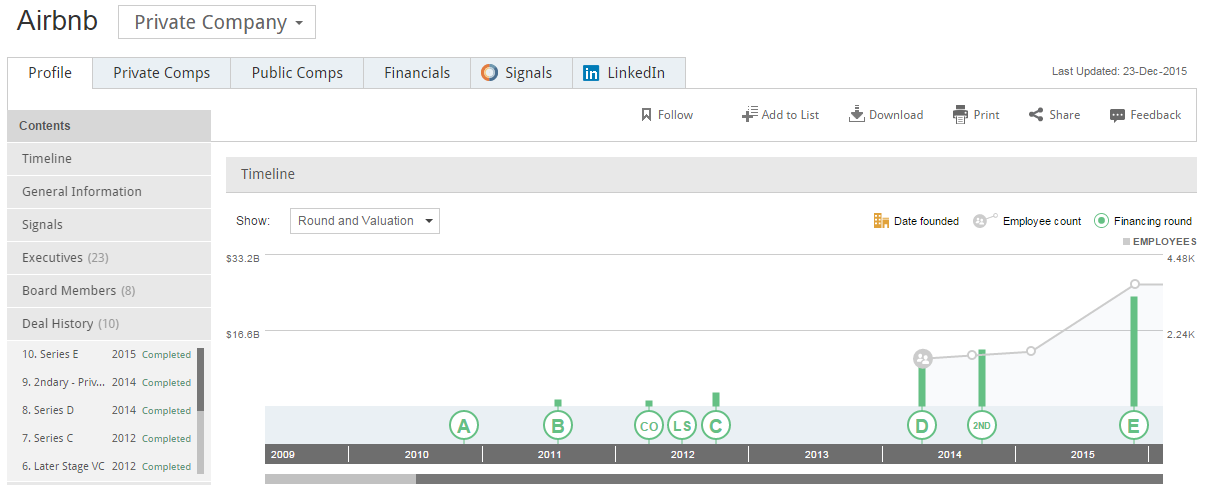The width and height of the screenshot is (1206, 485).
Task: Open the Private Company dropdown
Action: [217, 22]
